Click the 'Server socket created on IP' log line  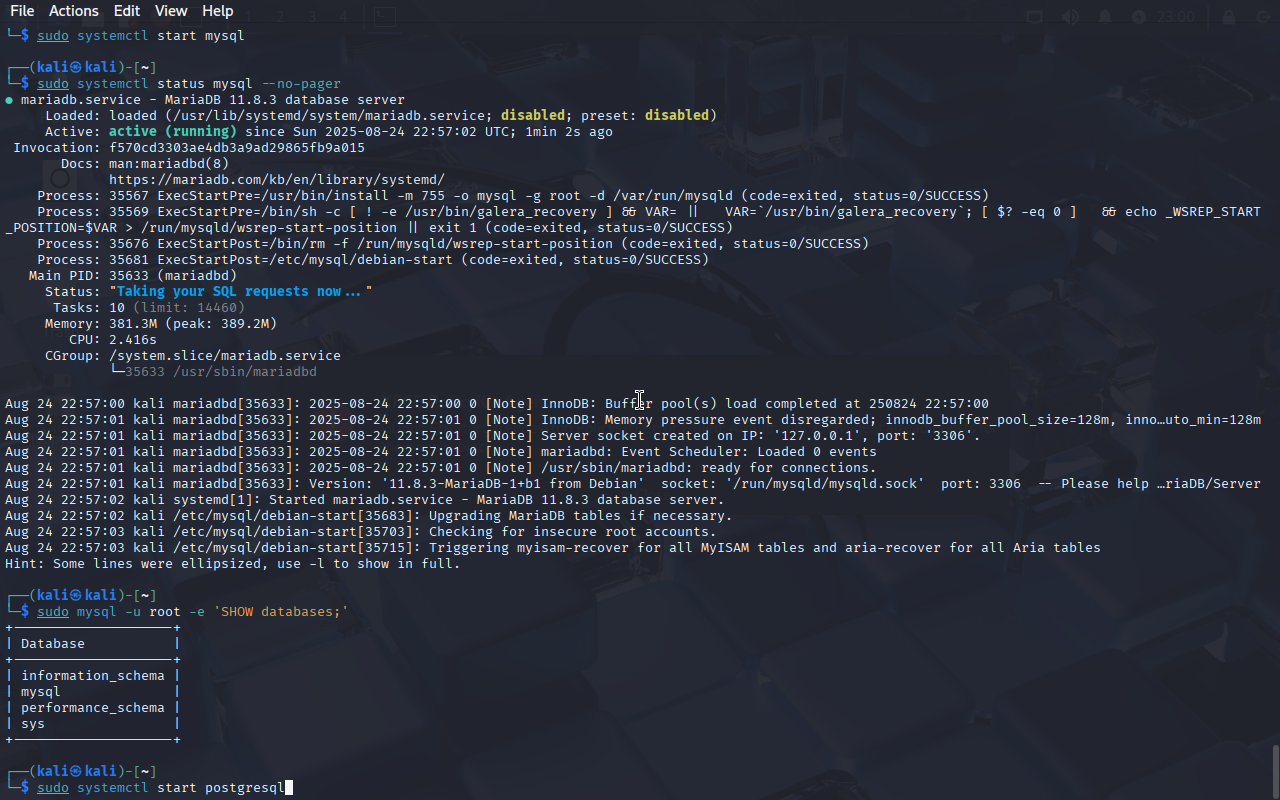point(493,436)
